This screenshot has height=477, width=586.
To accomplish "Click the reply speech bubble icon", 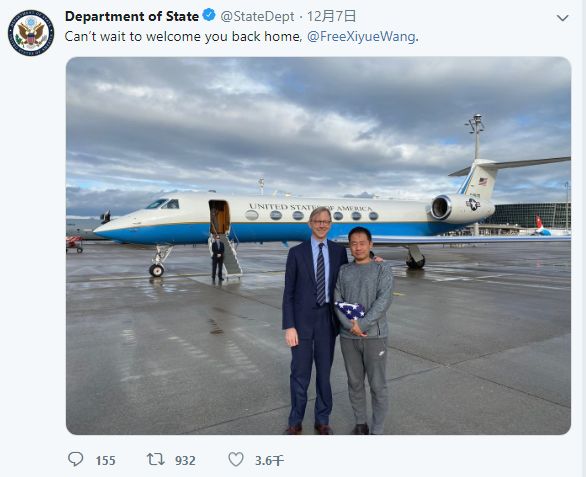I will point(75,459).
